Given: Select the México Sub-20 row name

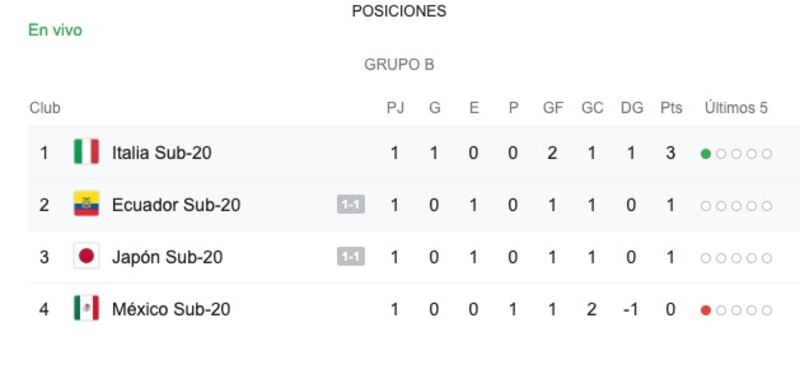Looking at the screenshot, I should coord(171,309).
